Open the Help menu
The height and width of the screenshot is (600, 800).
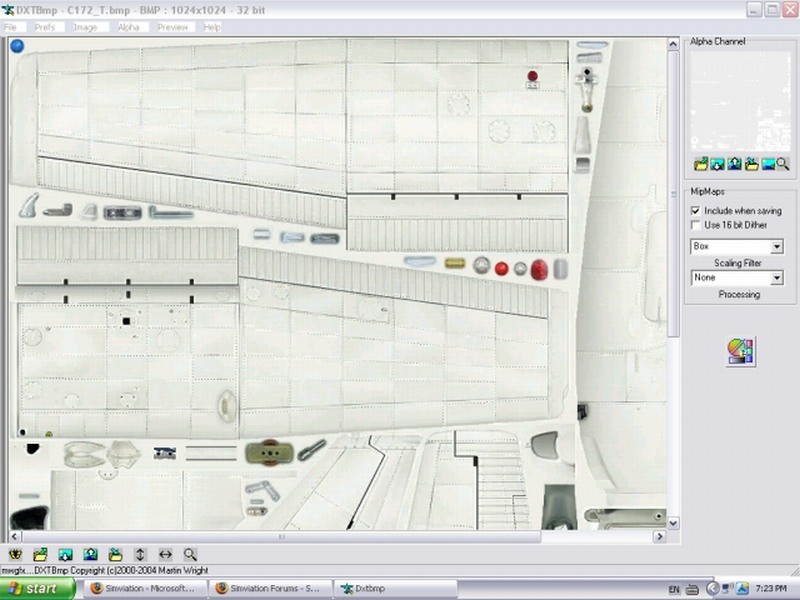click(212, 27)
